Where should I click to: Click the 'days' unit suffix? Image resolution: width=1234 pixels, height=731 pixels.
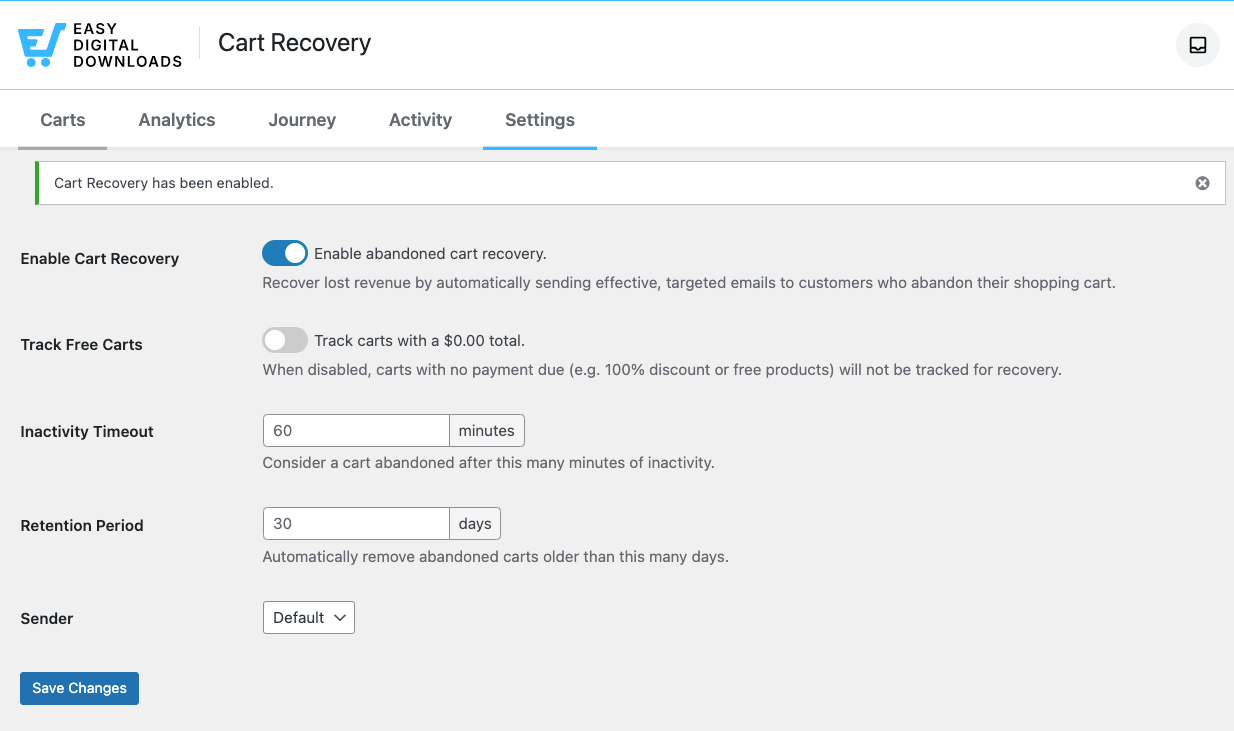pos(474,523)
